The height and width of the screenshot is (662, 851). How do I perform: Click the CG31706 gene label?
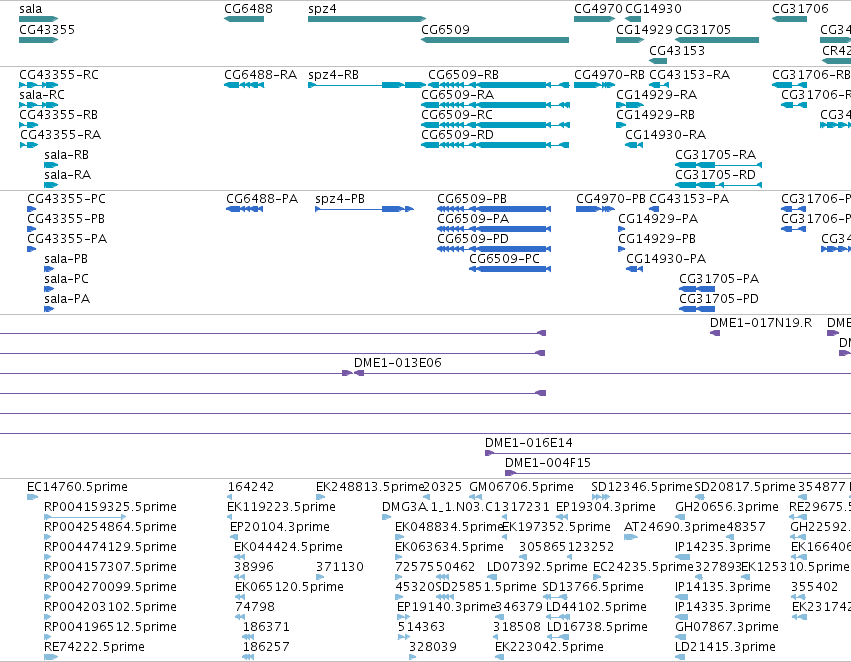800,9
